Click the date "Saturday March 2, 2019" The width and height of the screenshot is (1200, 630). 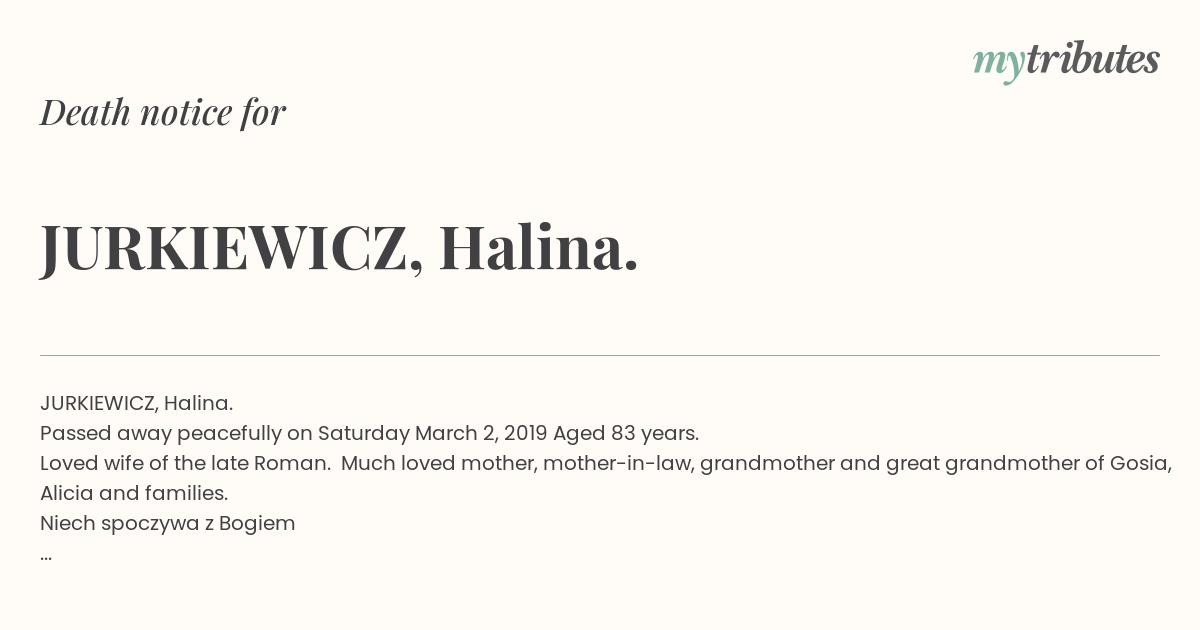[433, 433]
